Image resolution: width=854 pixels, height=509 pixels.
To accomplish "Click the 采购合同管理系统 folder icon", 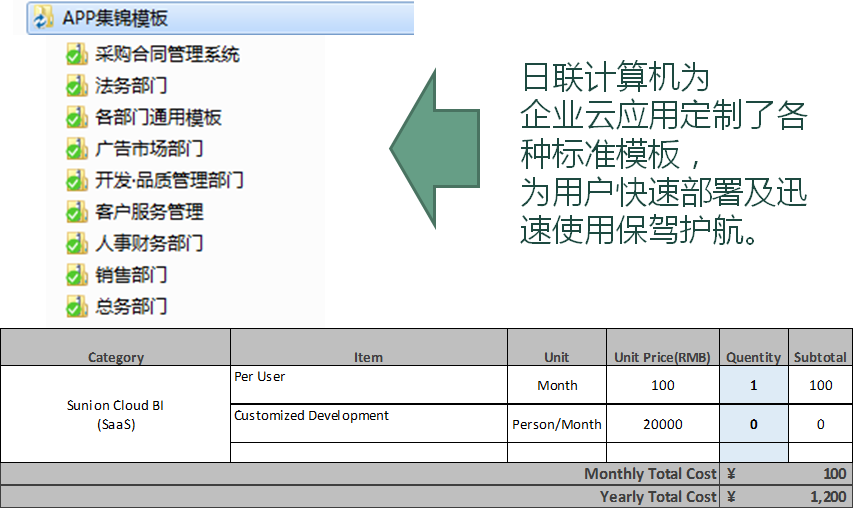I will 77,54.
